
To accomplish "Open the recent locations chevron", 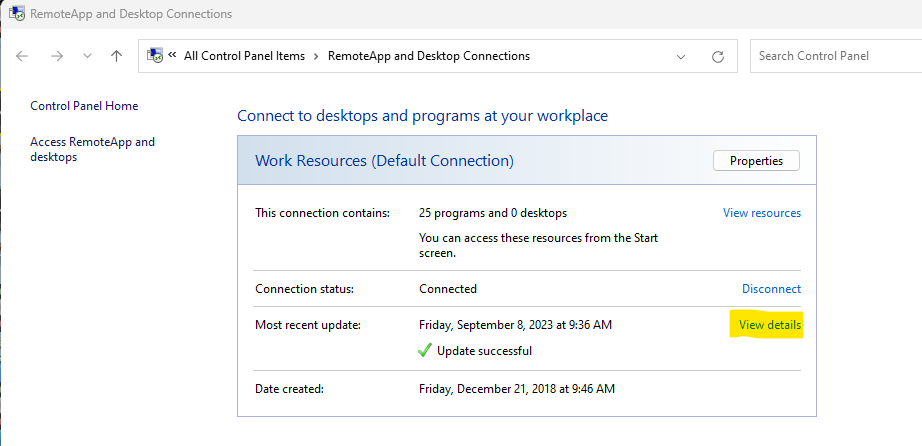I will 88,56.
